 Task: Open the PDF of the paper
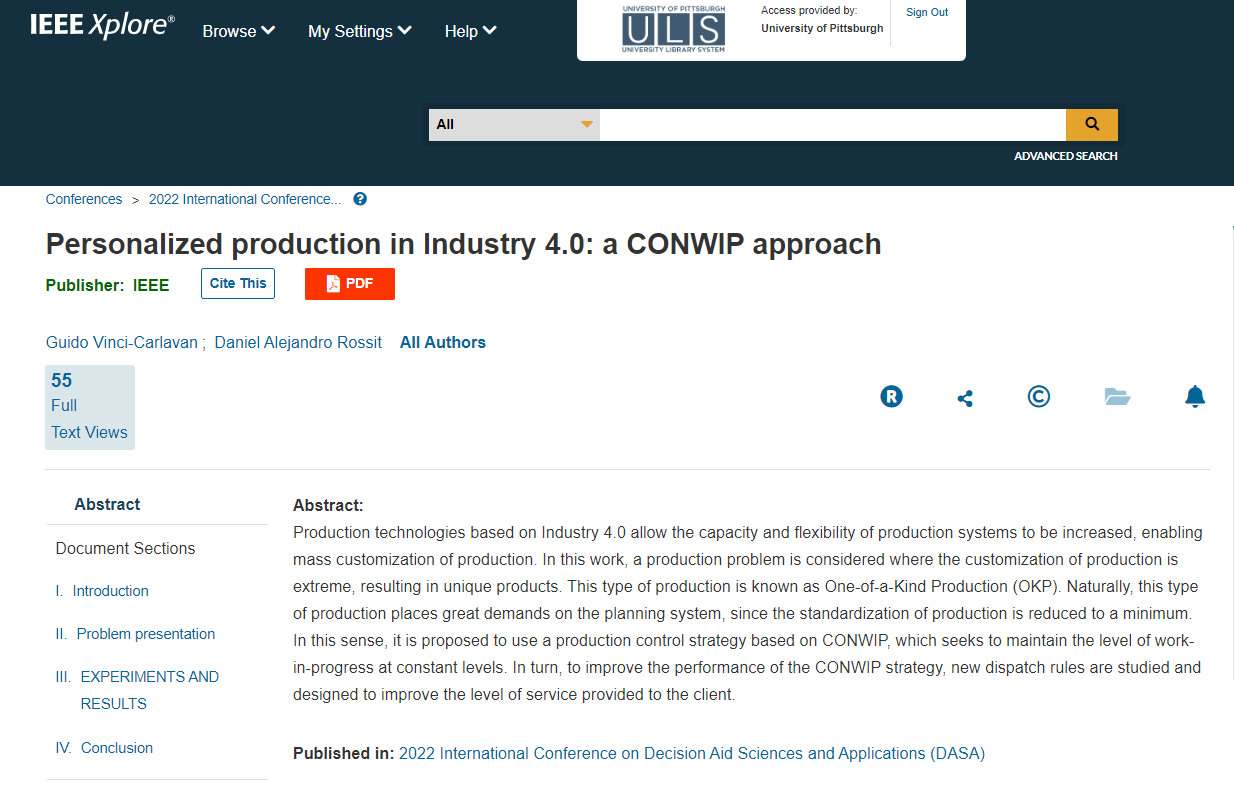(x=349, y=284)
